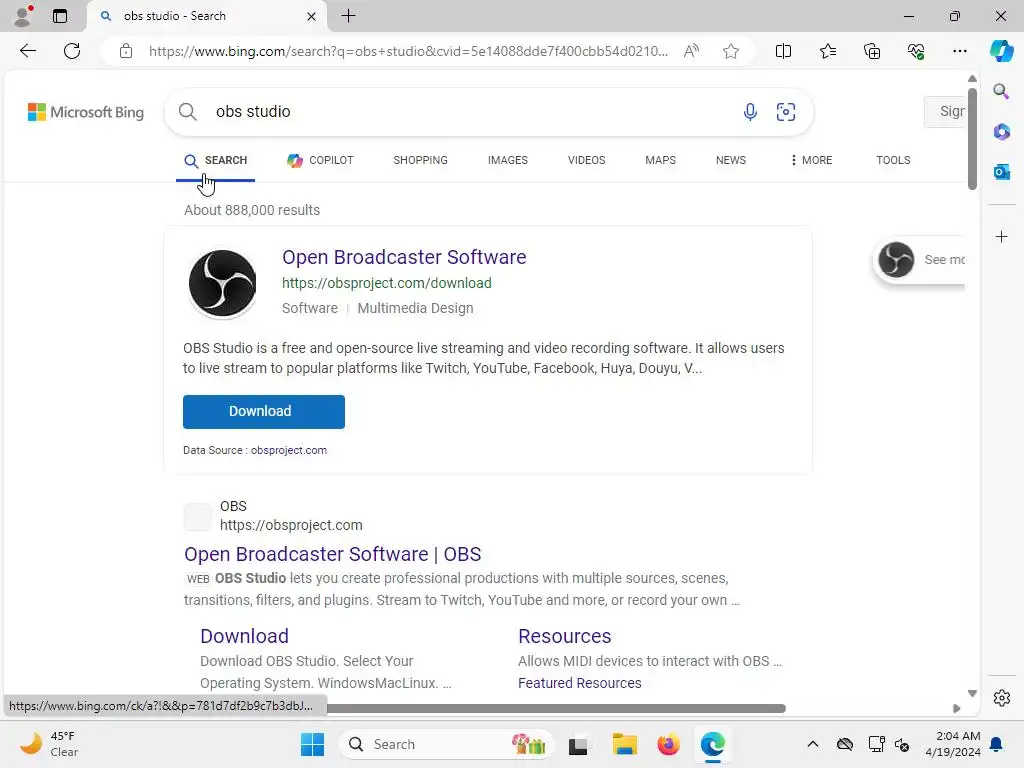Expand the MORE dropdown menu
Image resolution: width=1024 pixels, height=768 pixels.
[x=811, y=161]
